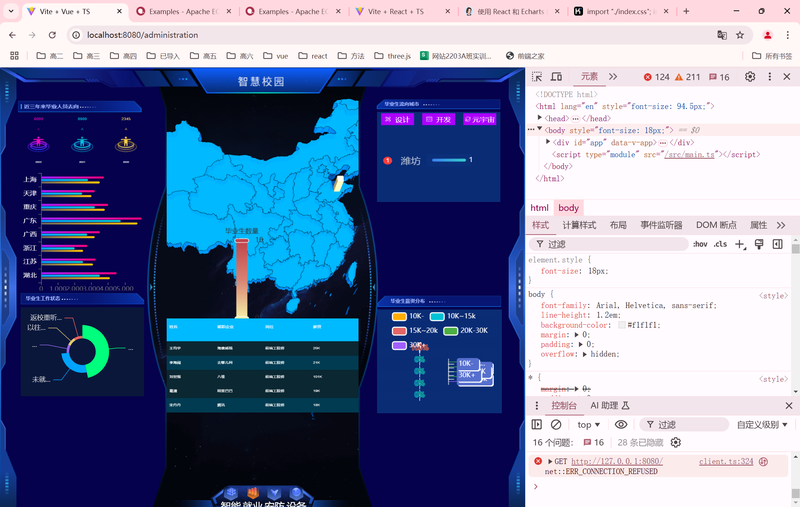Open client.ts:324 source link
This screenshot has height=507, width=800.
tap(726, 461)
